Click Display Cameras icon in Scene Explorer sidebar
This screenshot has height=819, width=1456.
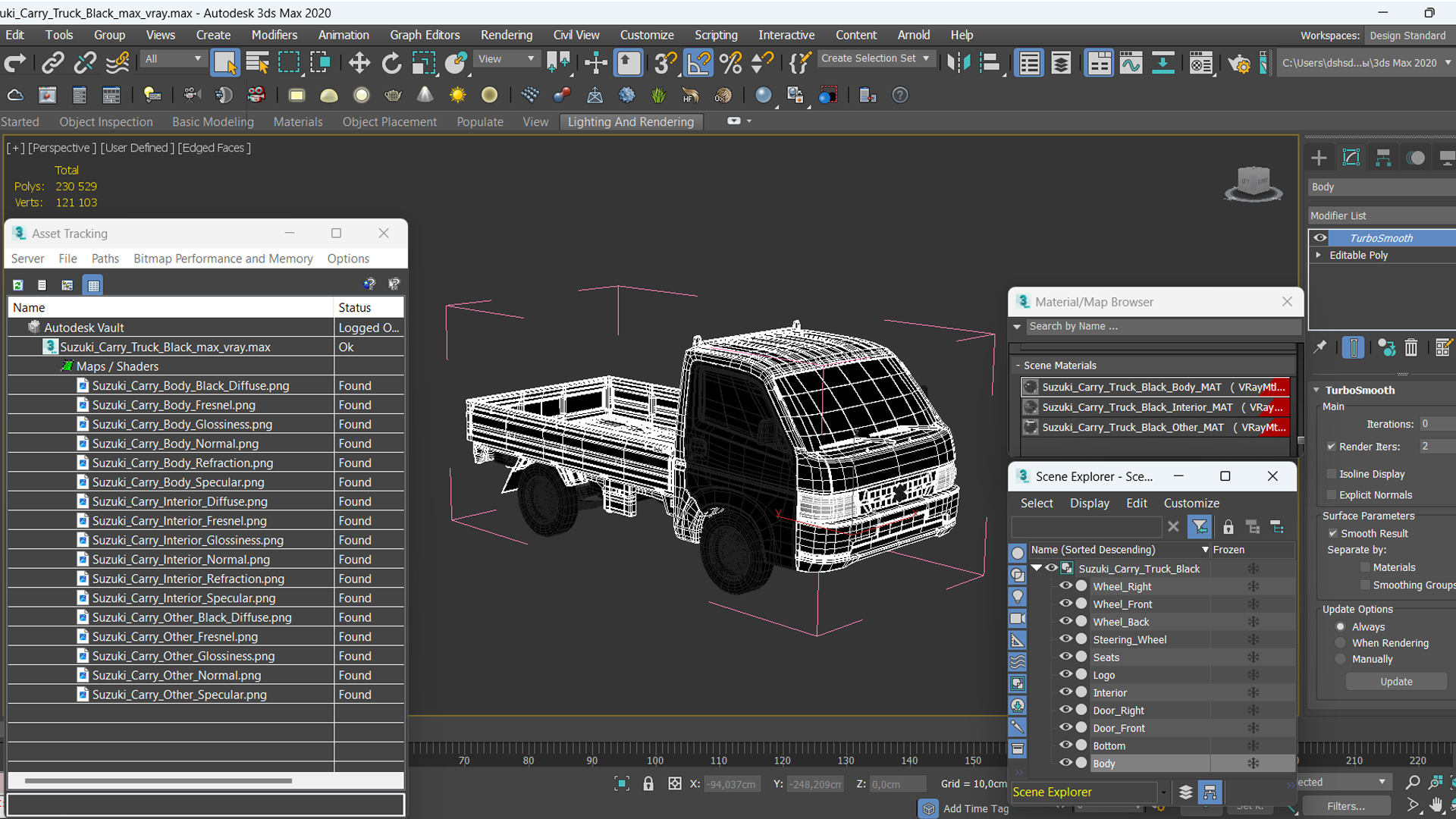coord(1018,619)
